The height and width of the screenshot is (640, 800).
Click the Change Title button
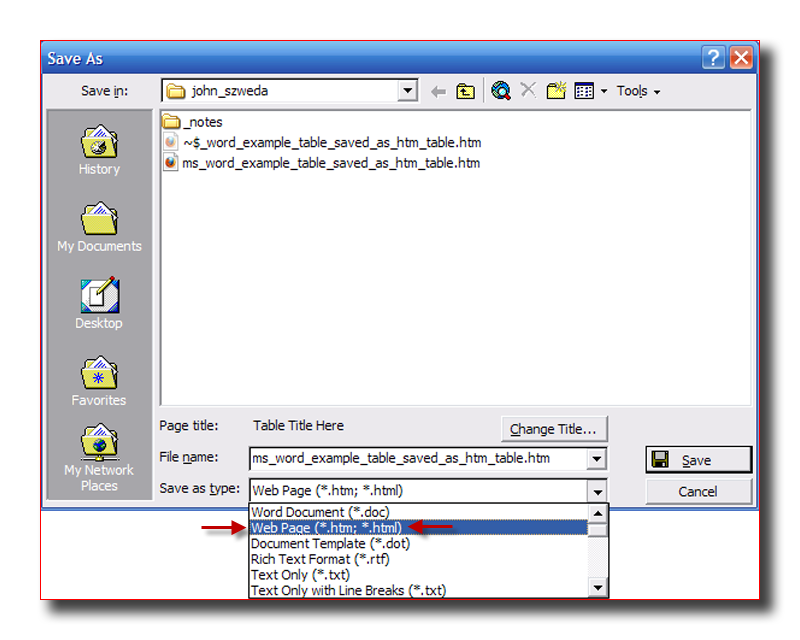click(x=553, y=429)
